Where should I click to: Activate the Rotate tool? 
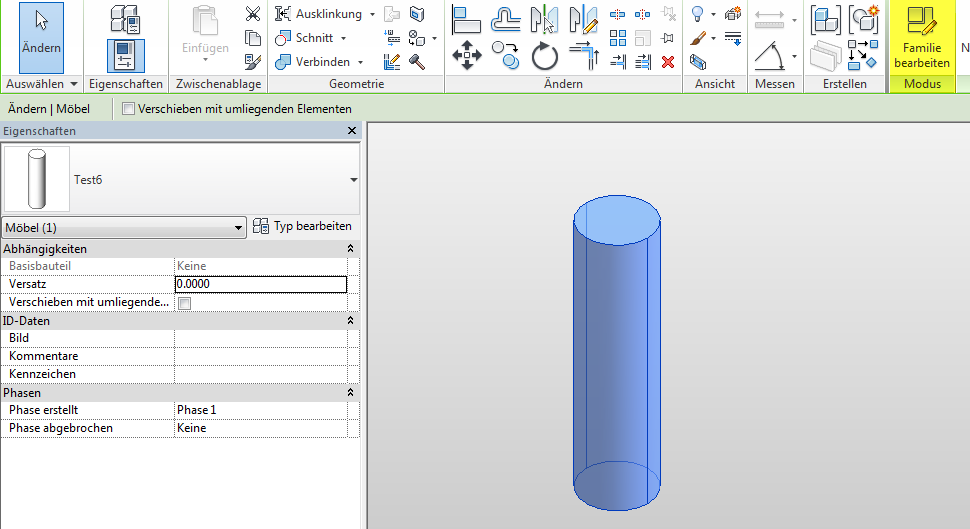point(545,56)
